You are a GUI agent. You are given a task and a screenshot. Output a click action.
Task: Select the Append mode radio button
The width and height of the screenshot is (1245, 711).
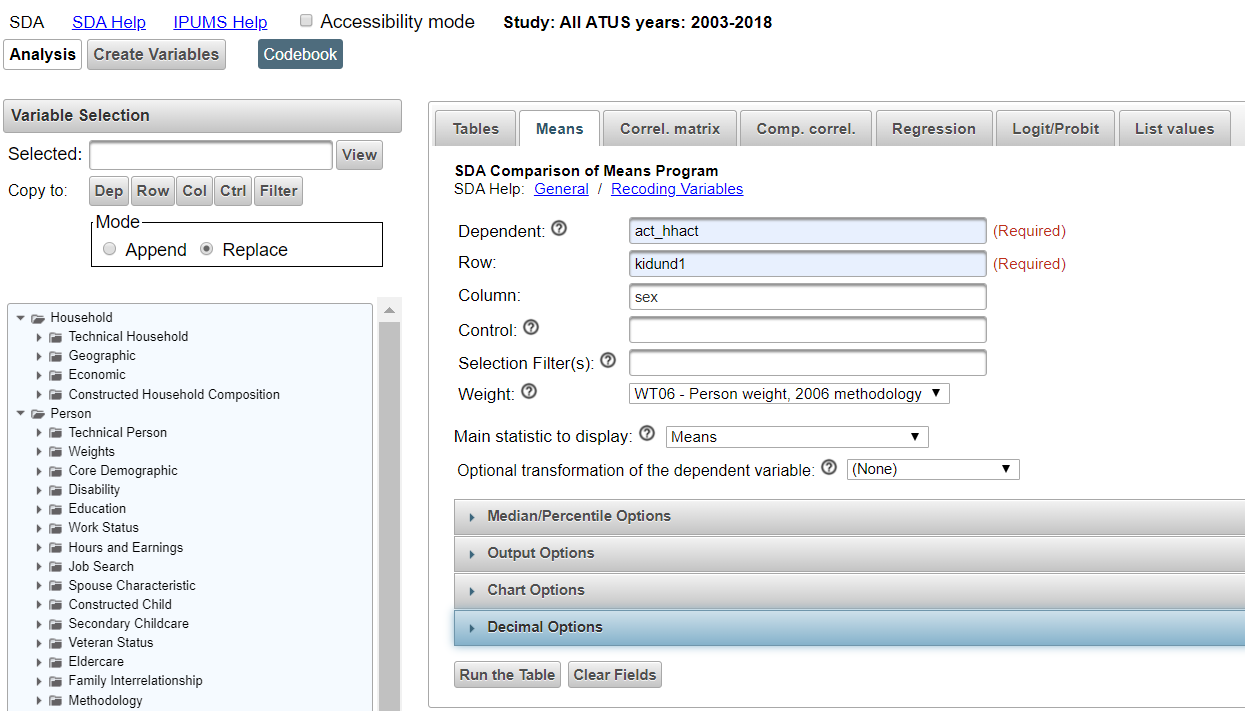[x=110, y=249]
